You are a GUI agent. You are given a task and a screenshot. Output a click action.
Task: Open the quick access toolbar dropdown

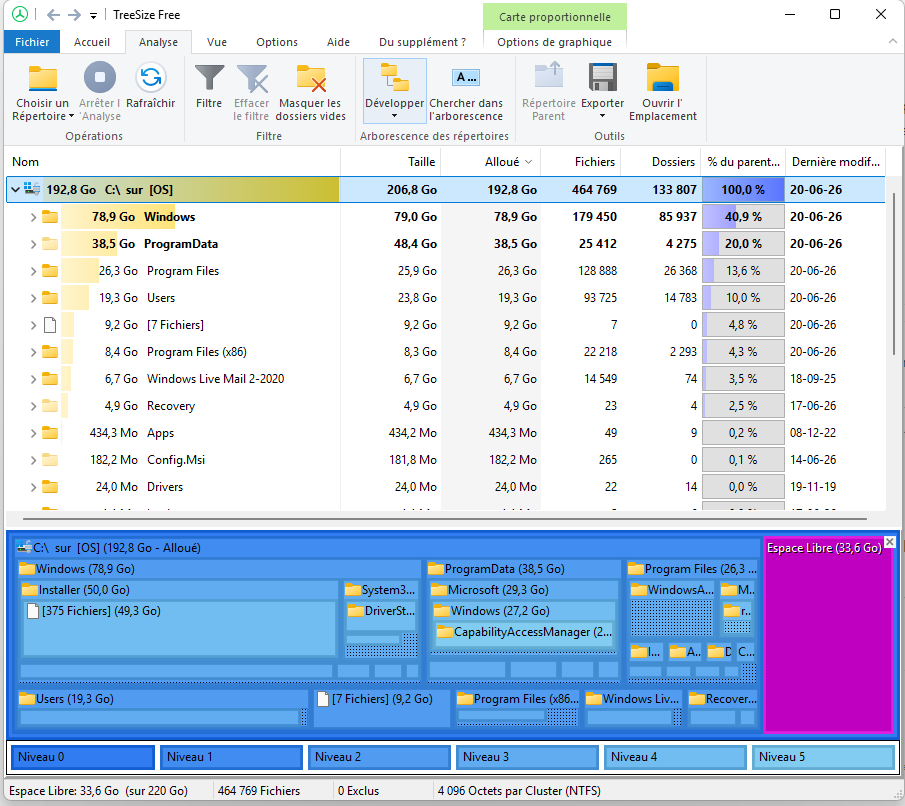pyautogui.click(x=93, y=16)
